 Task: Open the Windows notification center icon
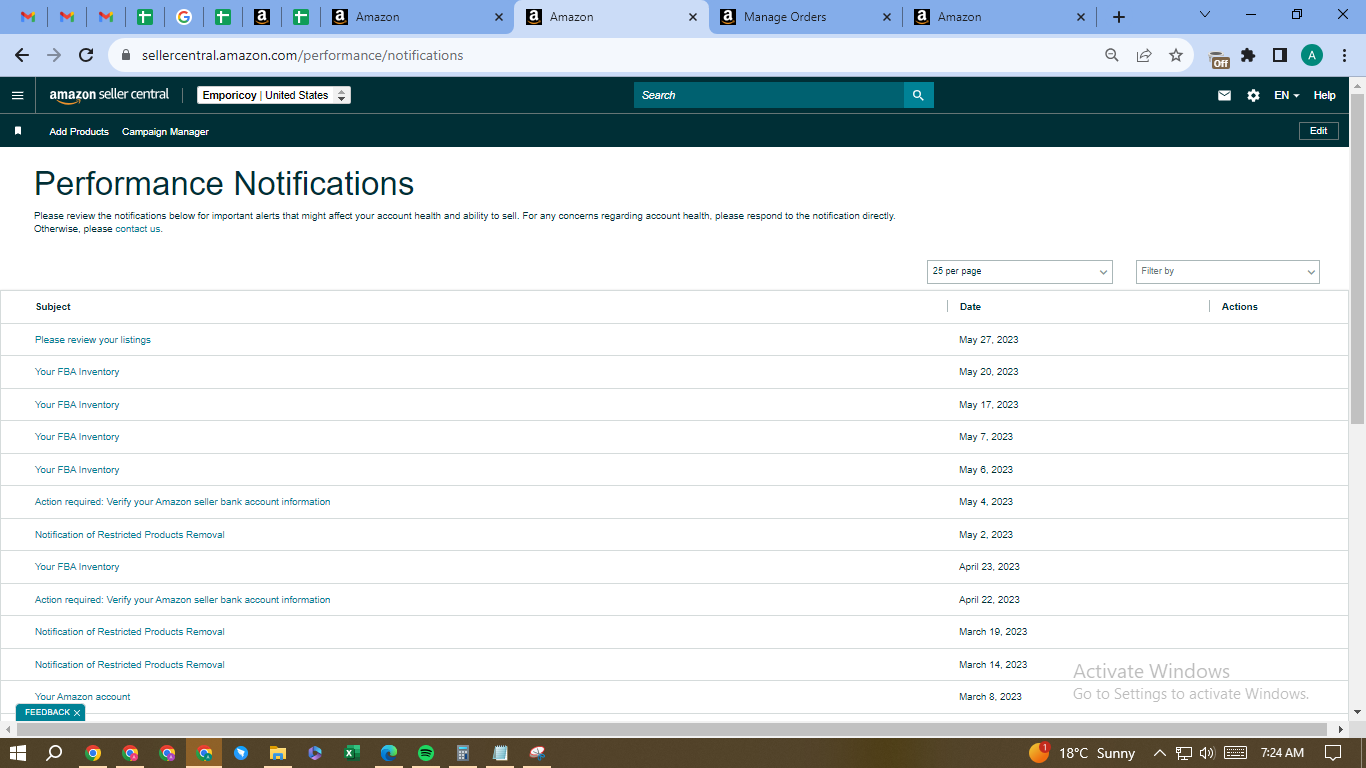coord(1333,752)
